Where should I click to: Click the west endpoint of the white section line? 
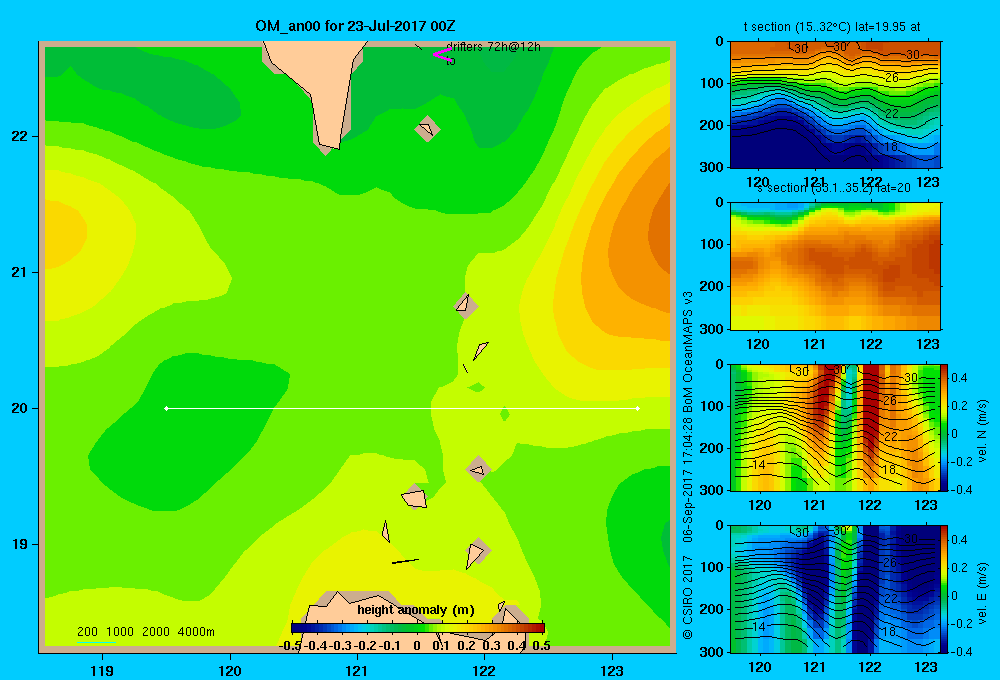click(166, 408)
